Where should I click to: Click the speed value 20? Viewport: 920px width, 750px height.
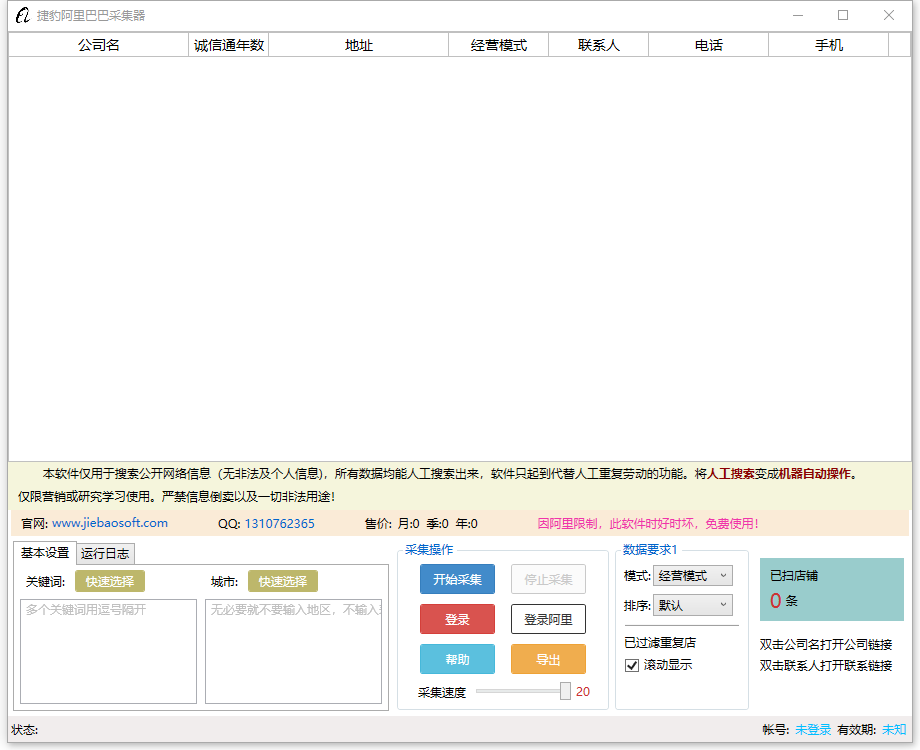(583, 691)
